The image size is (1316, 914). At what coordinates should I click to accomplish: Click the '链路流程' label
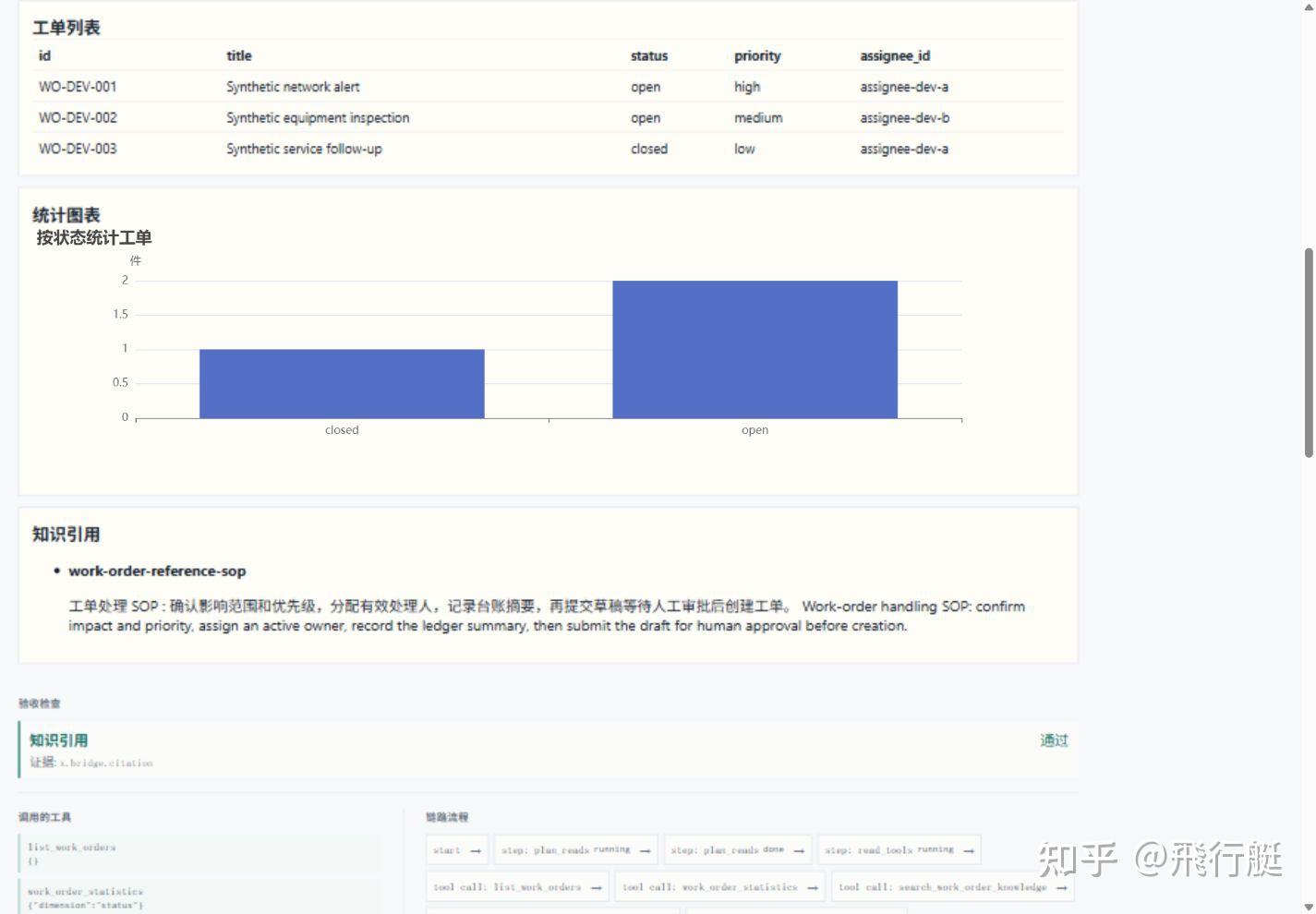pos(447,817)
